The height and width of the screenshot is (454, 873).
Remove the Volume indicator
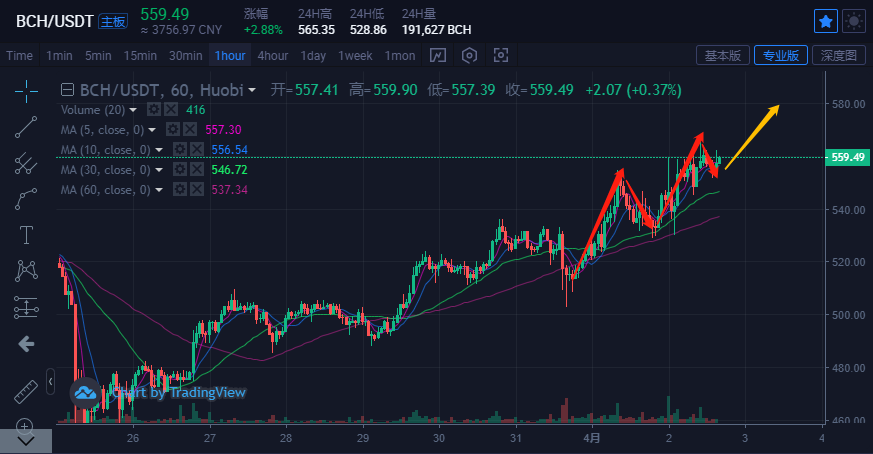171,109
